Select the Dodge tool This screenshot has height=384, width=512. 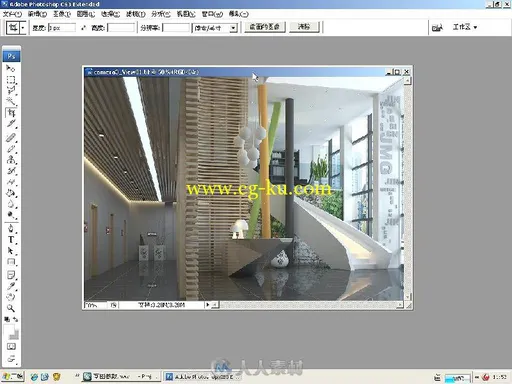coord(11,215)
